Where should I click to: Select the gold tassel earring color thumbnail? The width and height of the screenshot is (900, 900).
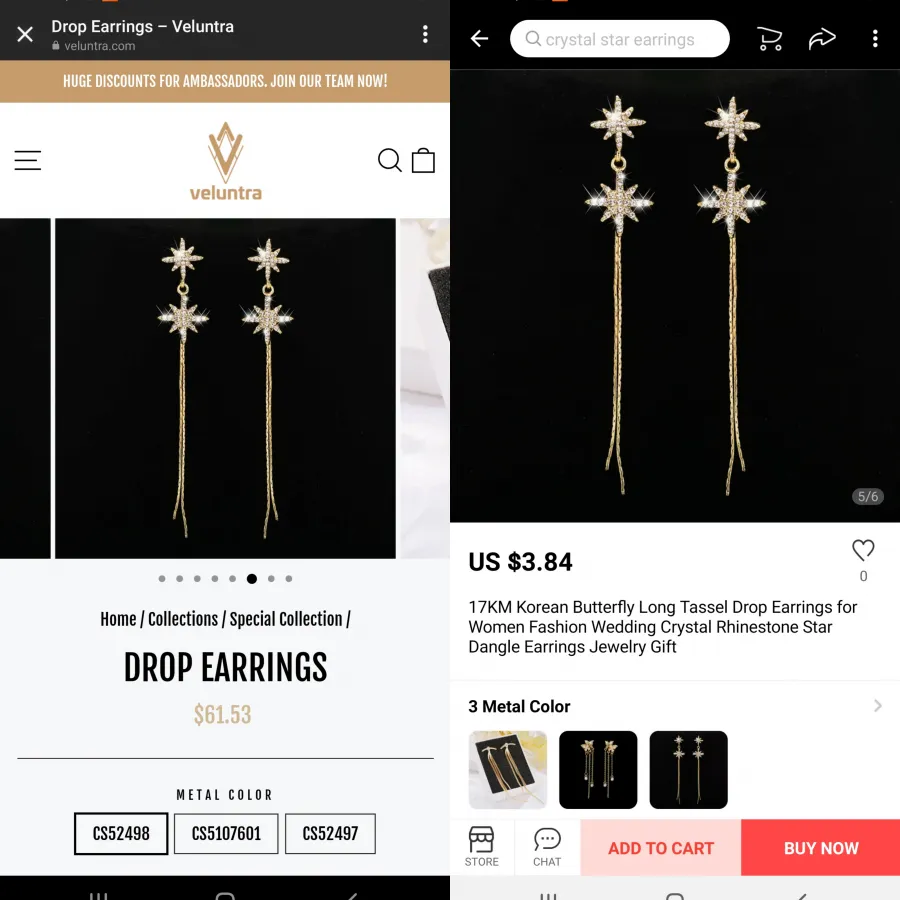508,770
